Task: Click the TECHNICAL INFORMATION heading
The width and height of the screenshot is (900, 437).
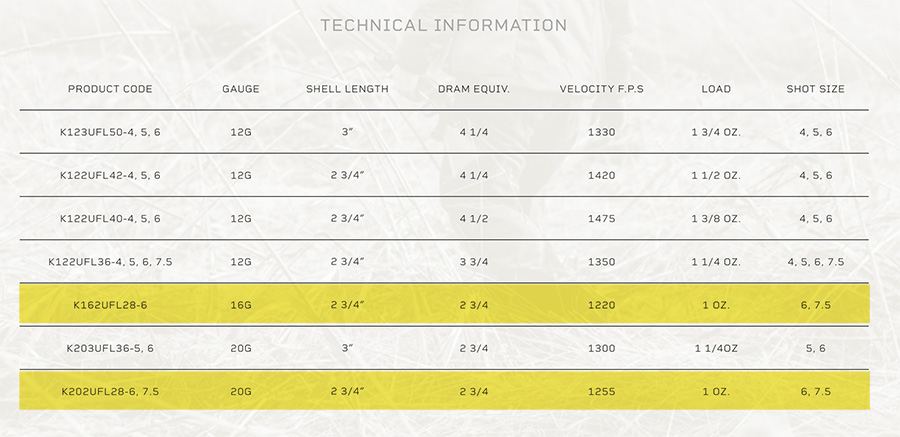Action: (x=443, y=25)
